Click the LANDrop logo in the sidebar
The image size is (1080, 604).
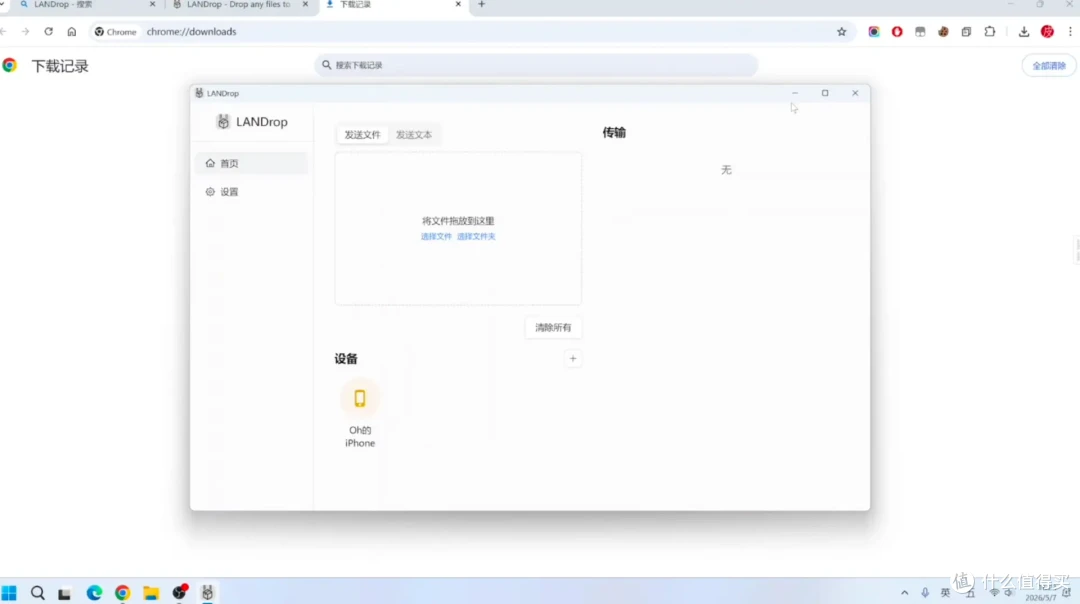point(251,122)
